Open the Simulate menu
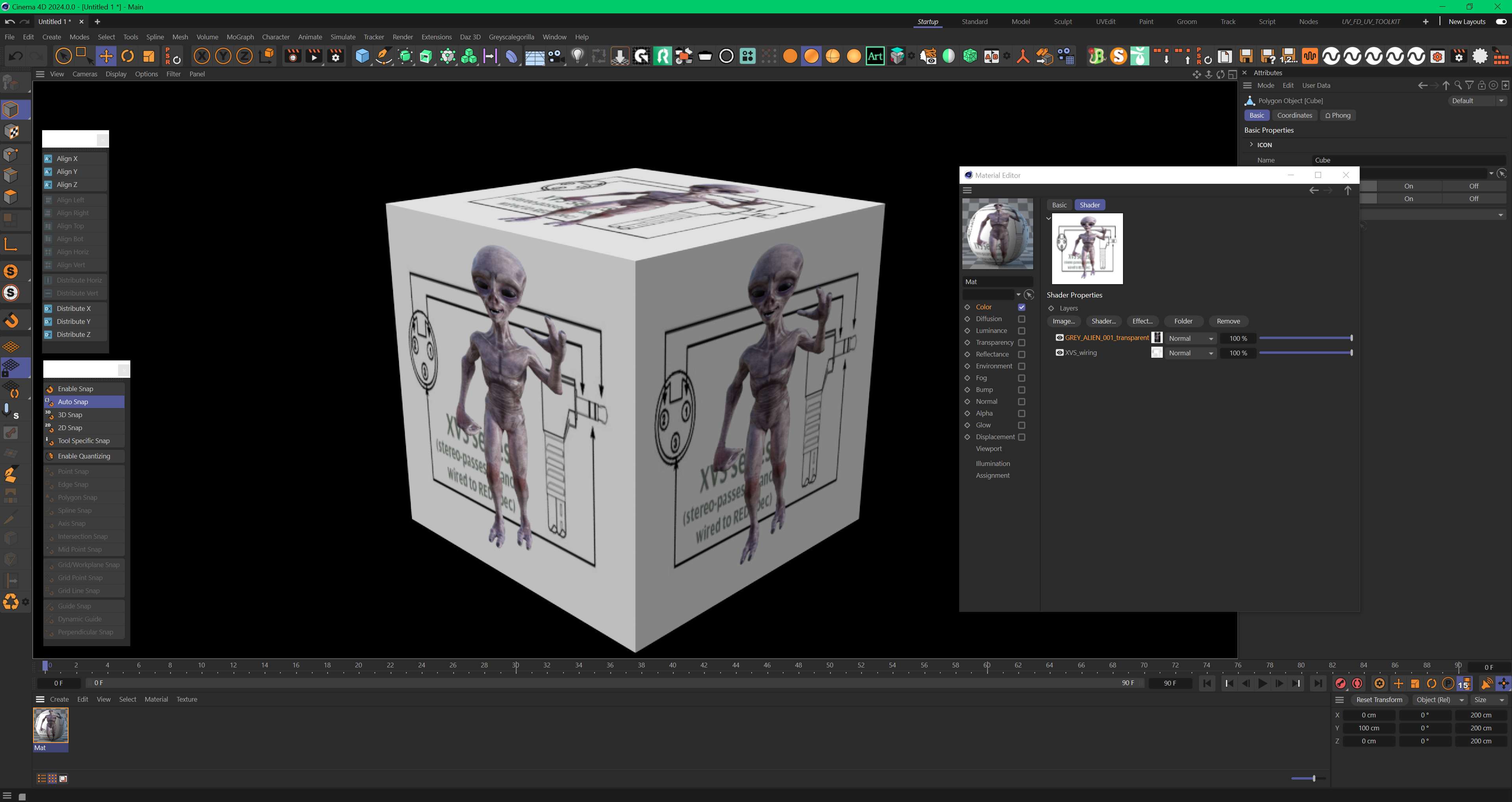Image resolution: width=1512 pixels, height=802 pixels. coord(343,37)
